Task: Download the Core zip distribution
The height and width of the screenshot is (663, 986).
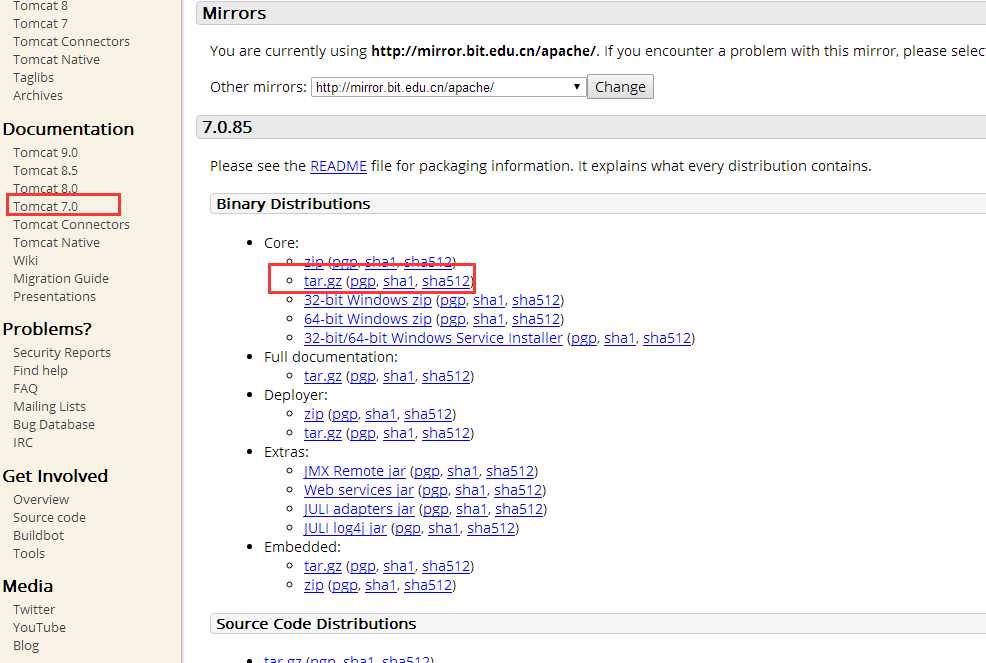Action: point(314,262)
